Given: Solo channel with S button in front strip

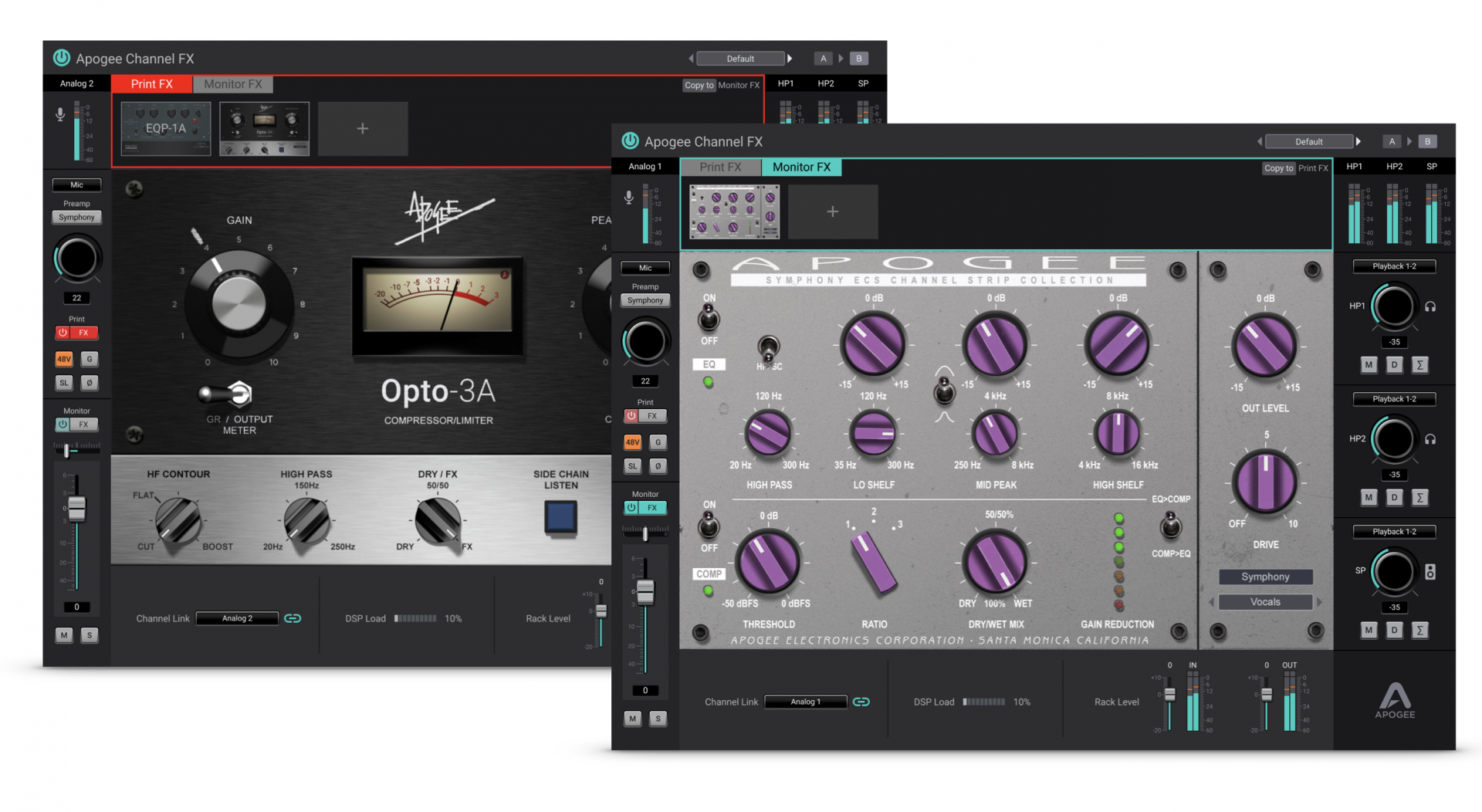Looking at the screenshot, I should click(658, 719).
